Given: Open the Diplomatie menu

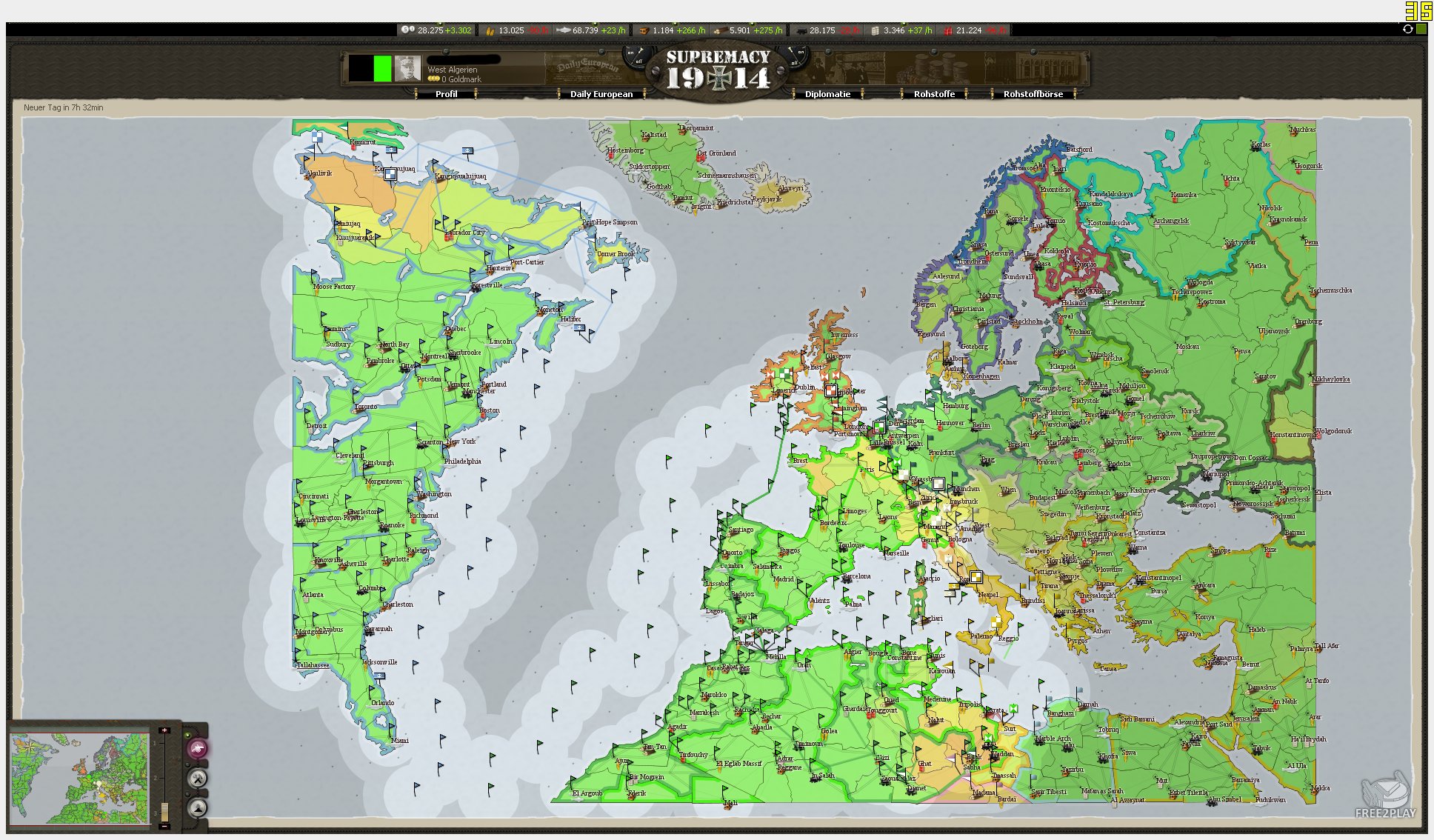Looking at the screenshot, I should (827, 94).
